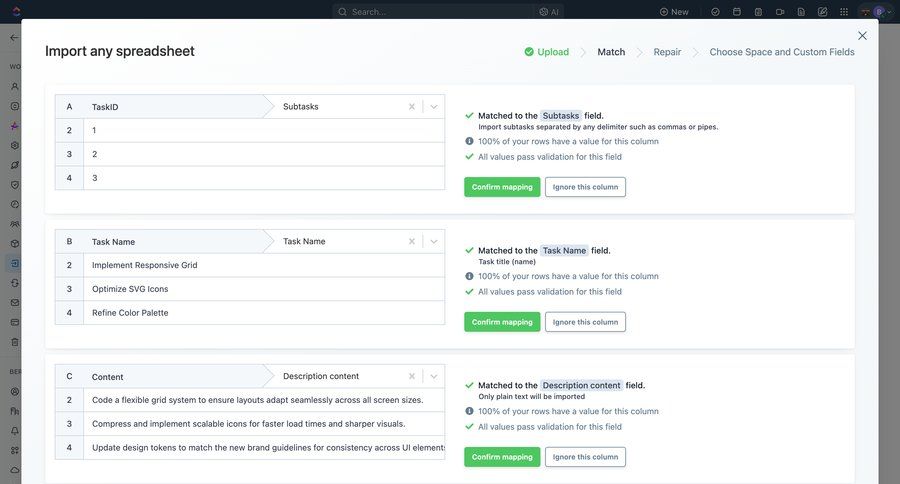This screenshot has height=484, width=900.
Task: Click the 'Update design tokens' cell
Action: pyautogui.click(x=264, y=448)
